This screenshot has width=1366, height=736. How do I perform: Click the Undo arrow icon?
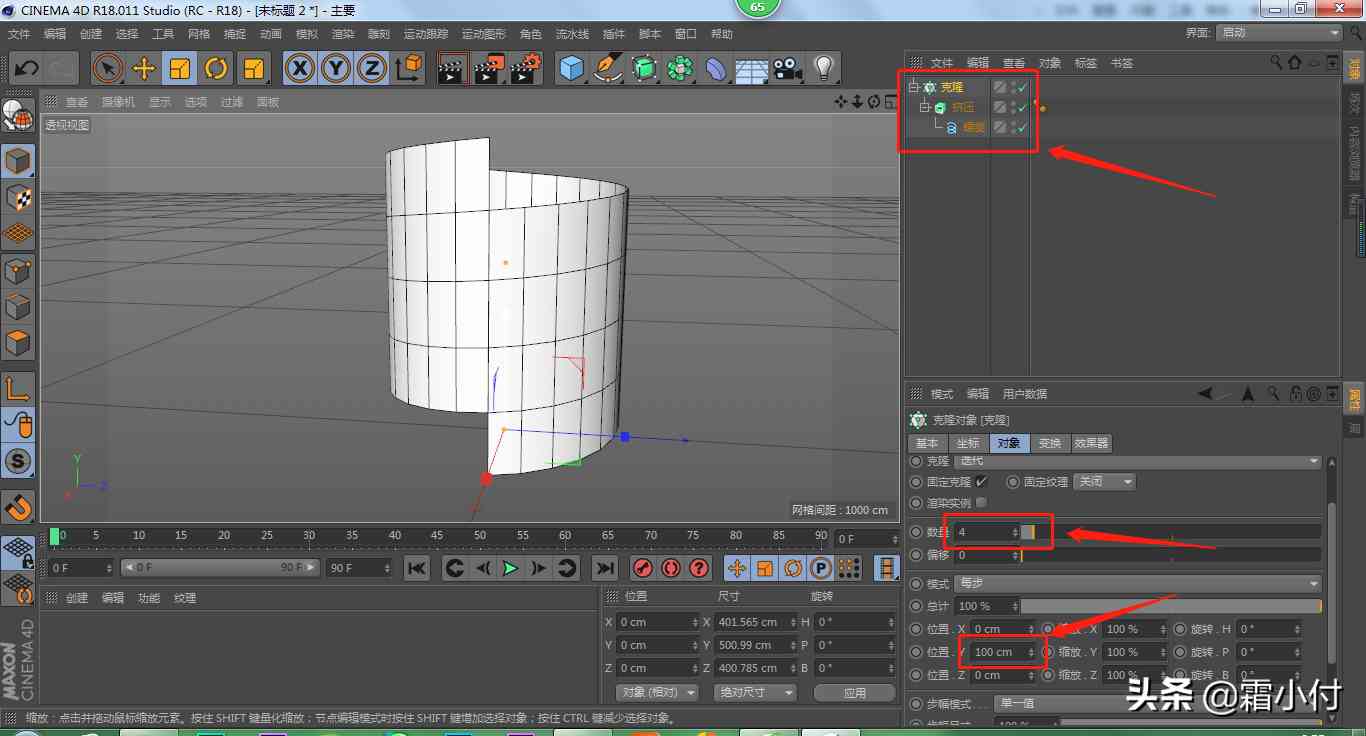tap(26, 68)
